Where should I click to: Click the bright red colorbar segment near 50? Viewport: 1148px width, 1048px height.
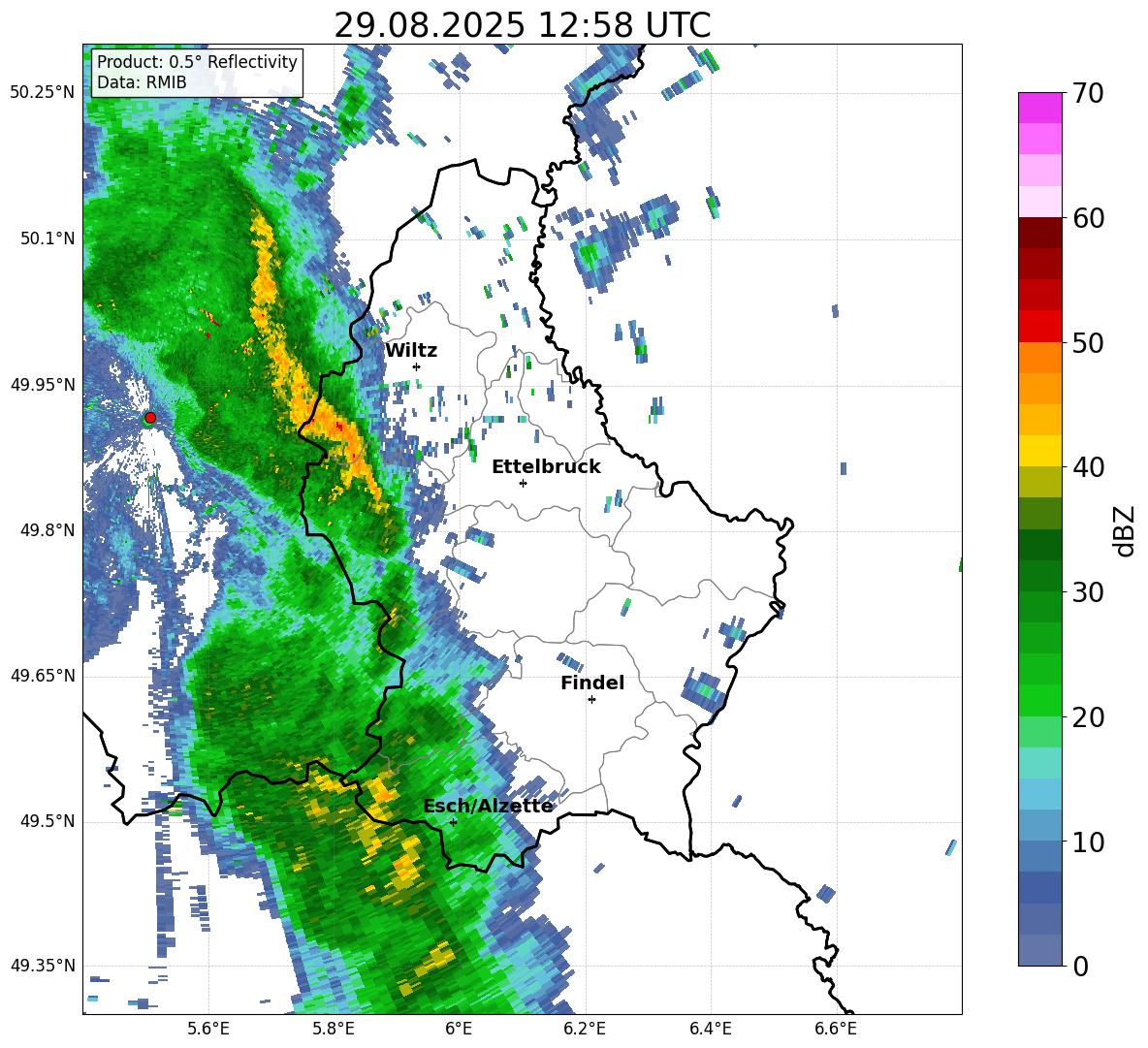click(1039, 327)
